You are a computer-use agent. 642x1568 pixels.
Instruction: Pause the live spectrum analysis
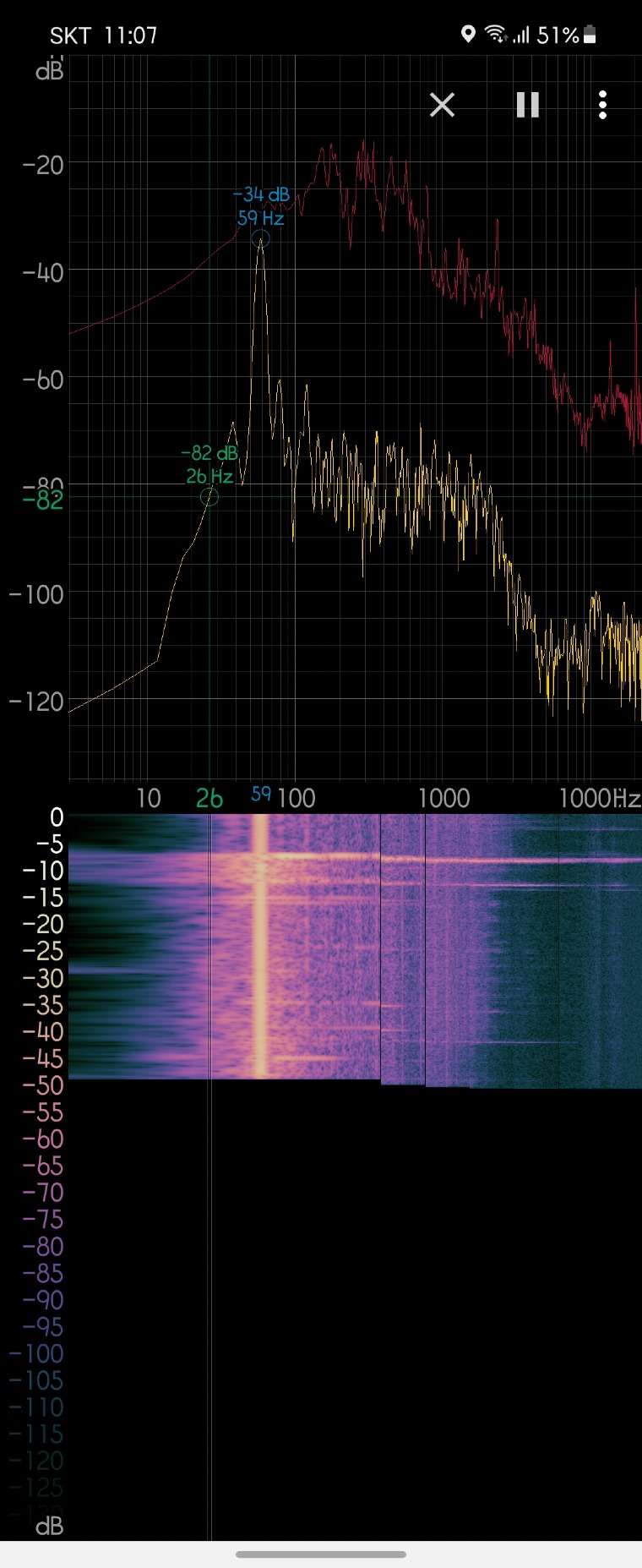pyautogui.click(x=528, y=105)
